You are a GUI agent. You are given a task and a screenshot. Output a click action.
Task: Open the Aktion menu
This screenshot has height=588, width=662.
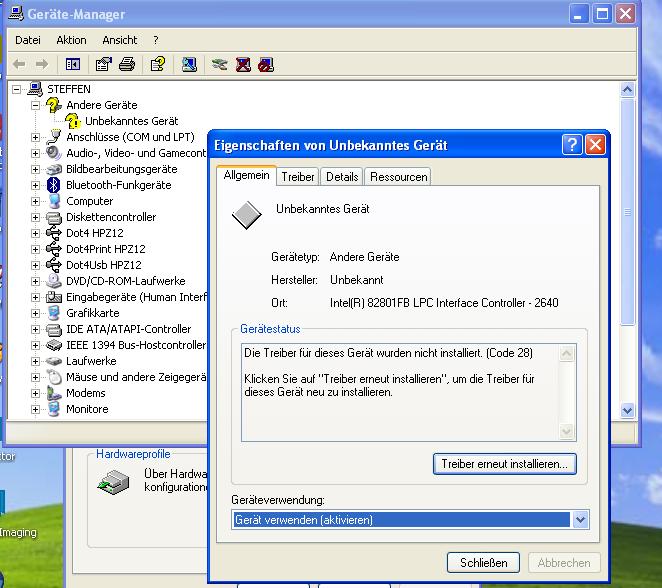point(71,40)
